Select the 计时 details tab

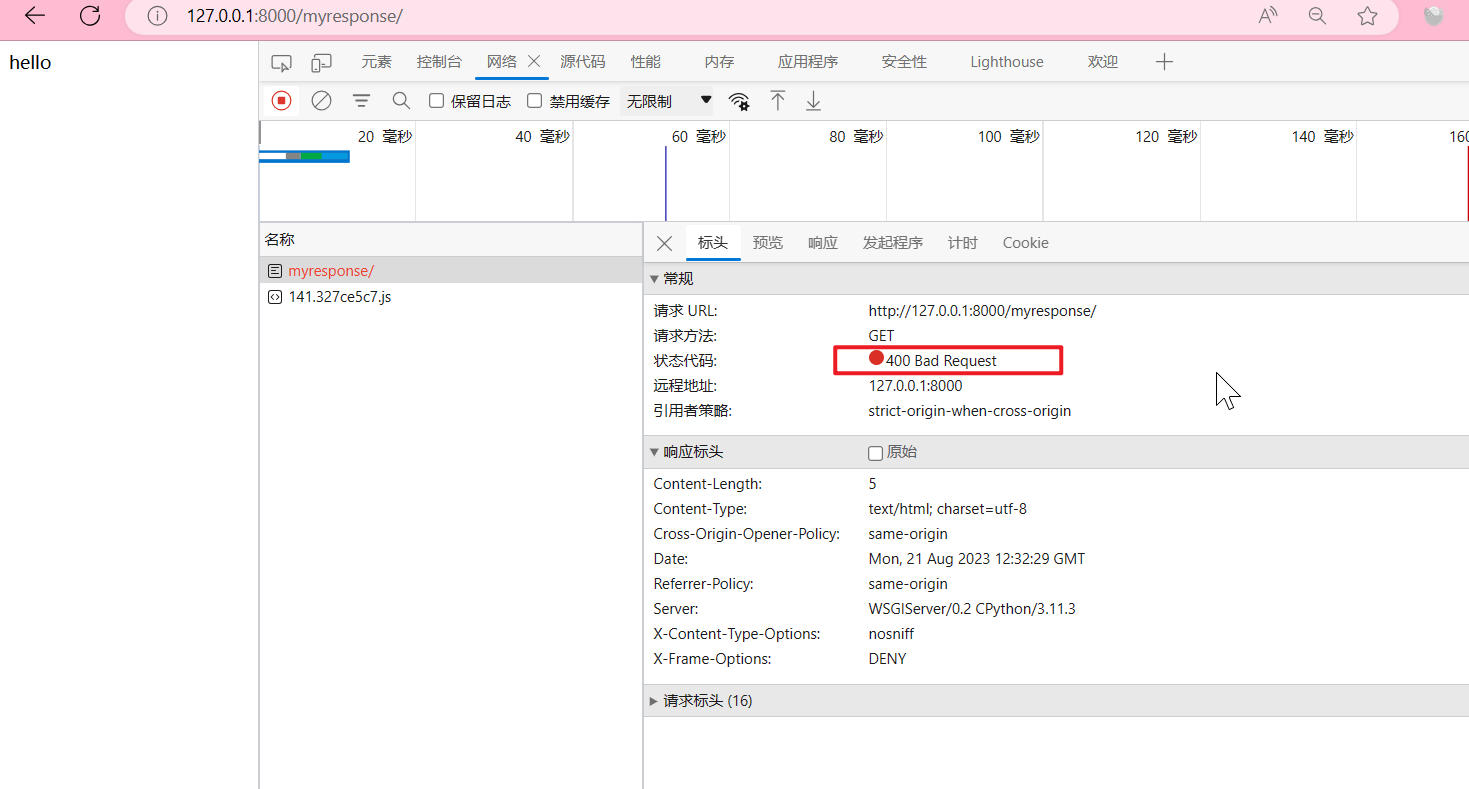click(963, 243)
